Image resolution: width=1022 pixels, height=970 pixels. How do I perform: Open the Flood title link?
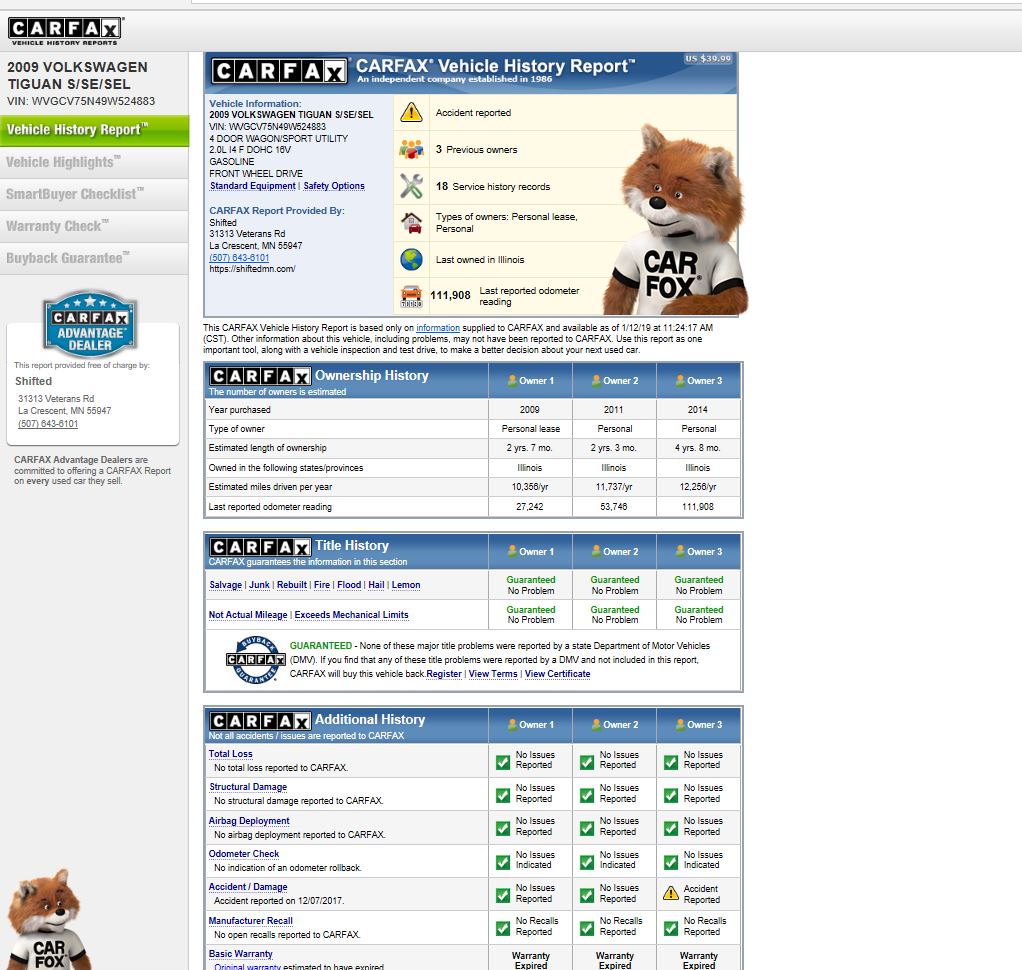coord(349,585)
